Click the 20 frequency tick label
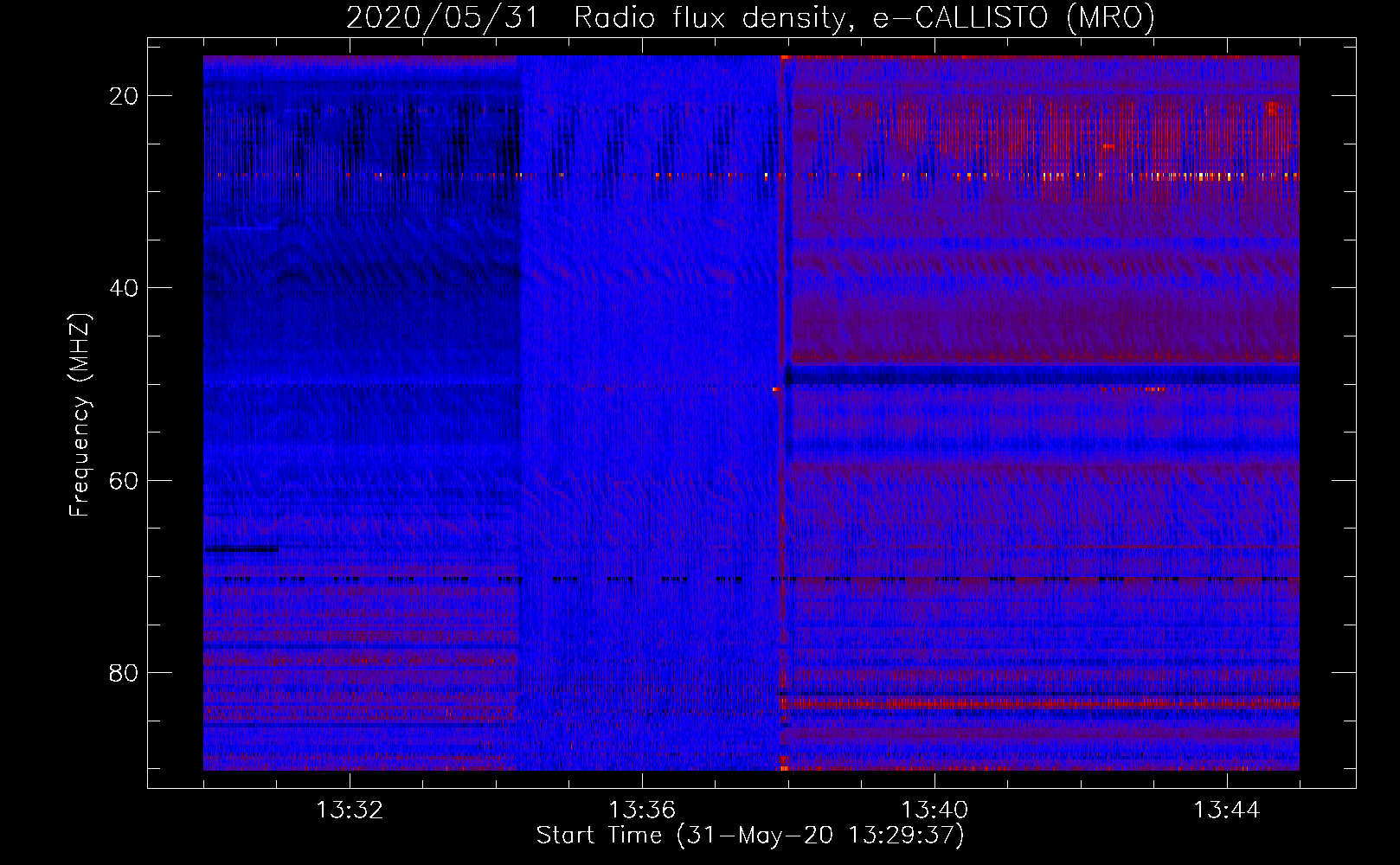 point(124,96)
